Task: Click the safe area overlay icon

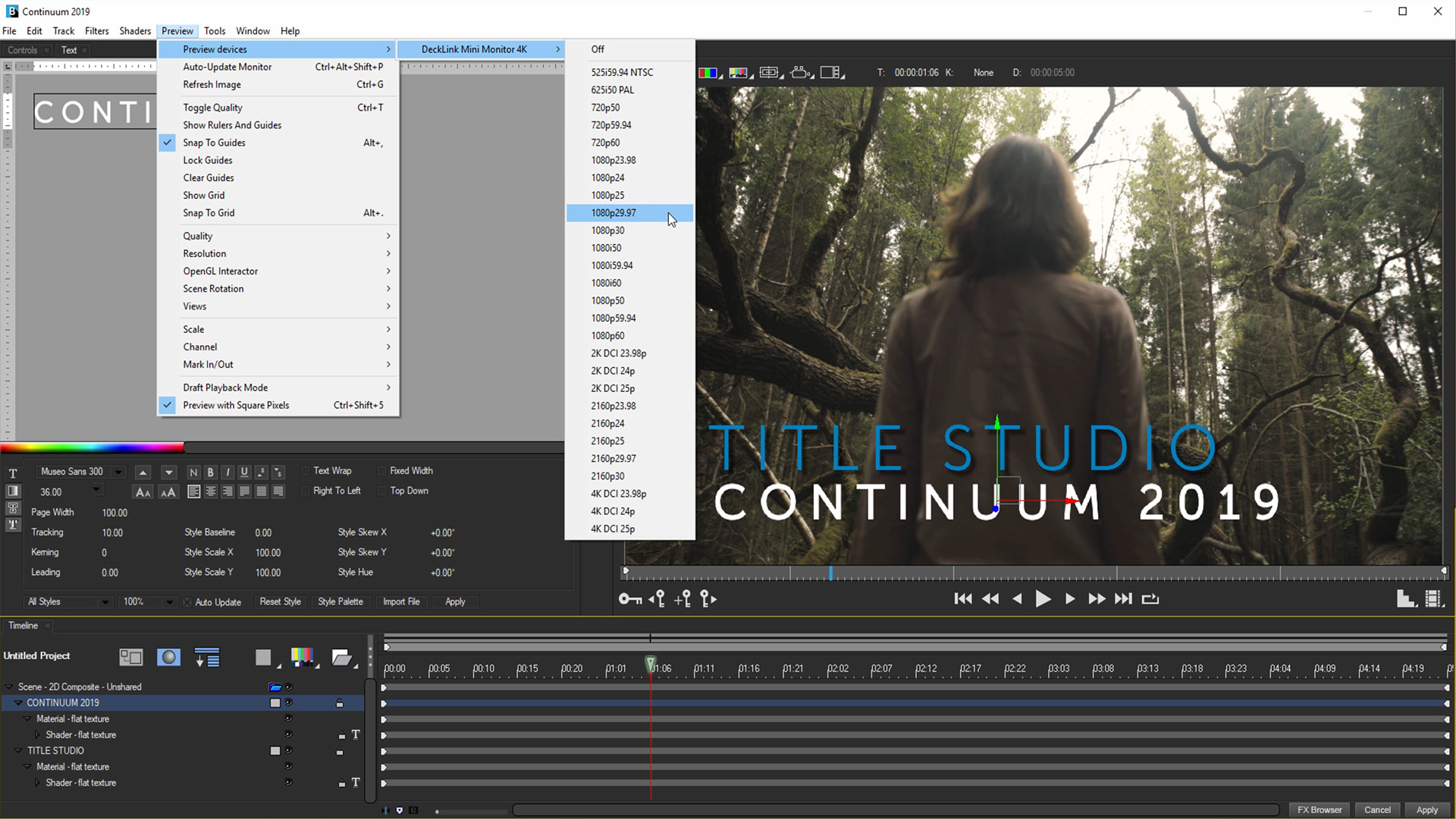Action: [769, 72]
